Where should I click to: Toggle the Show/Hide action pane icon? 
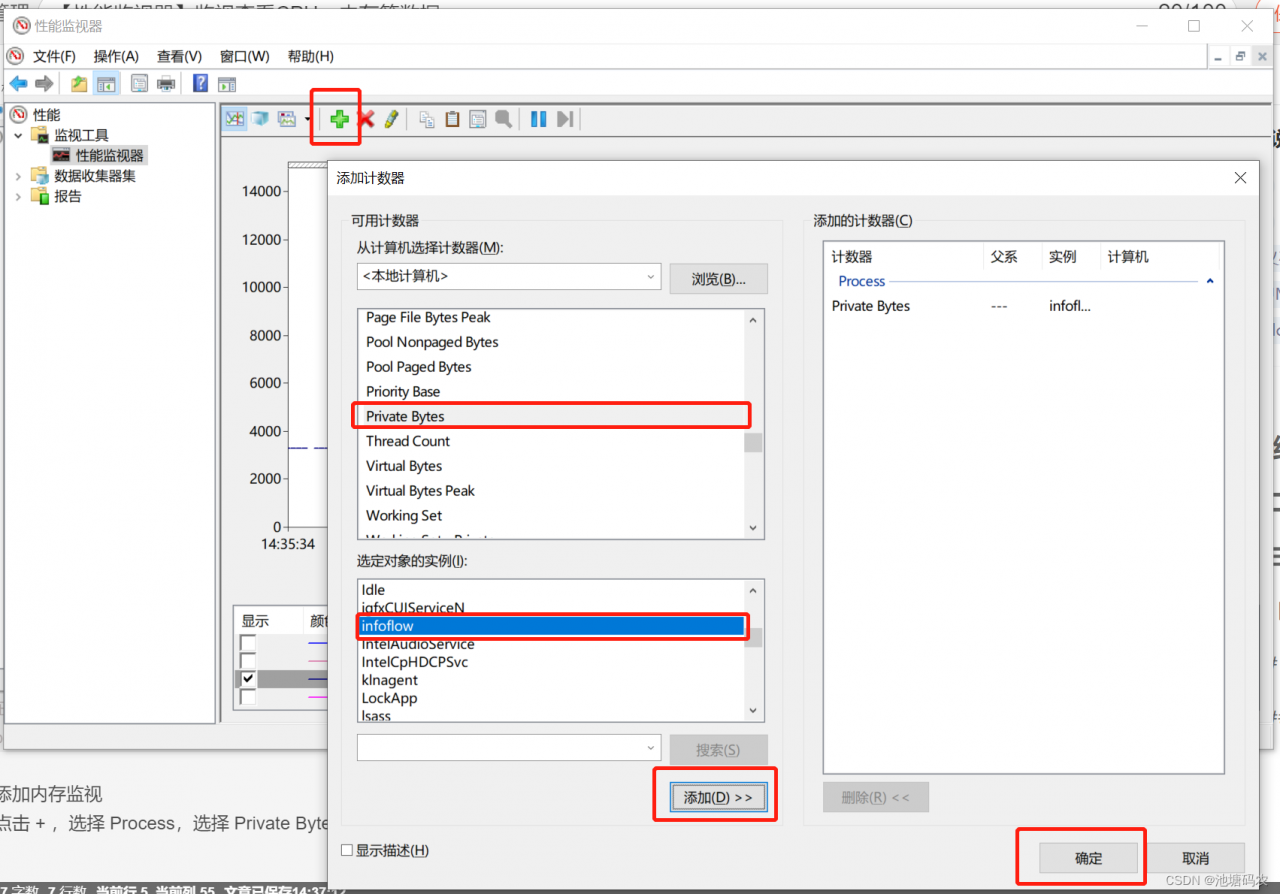(x=227, y=84)
